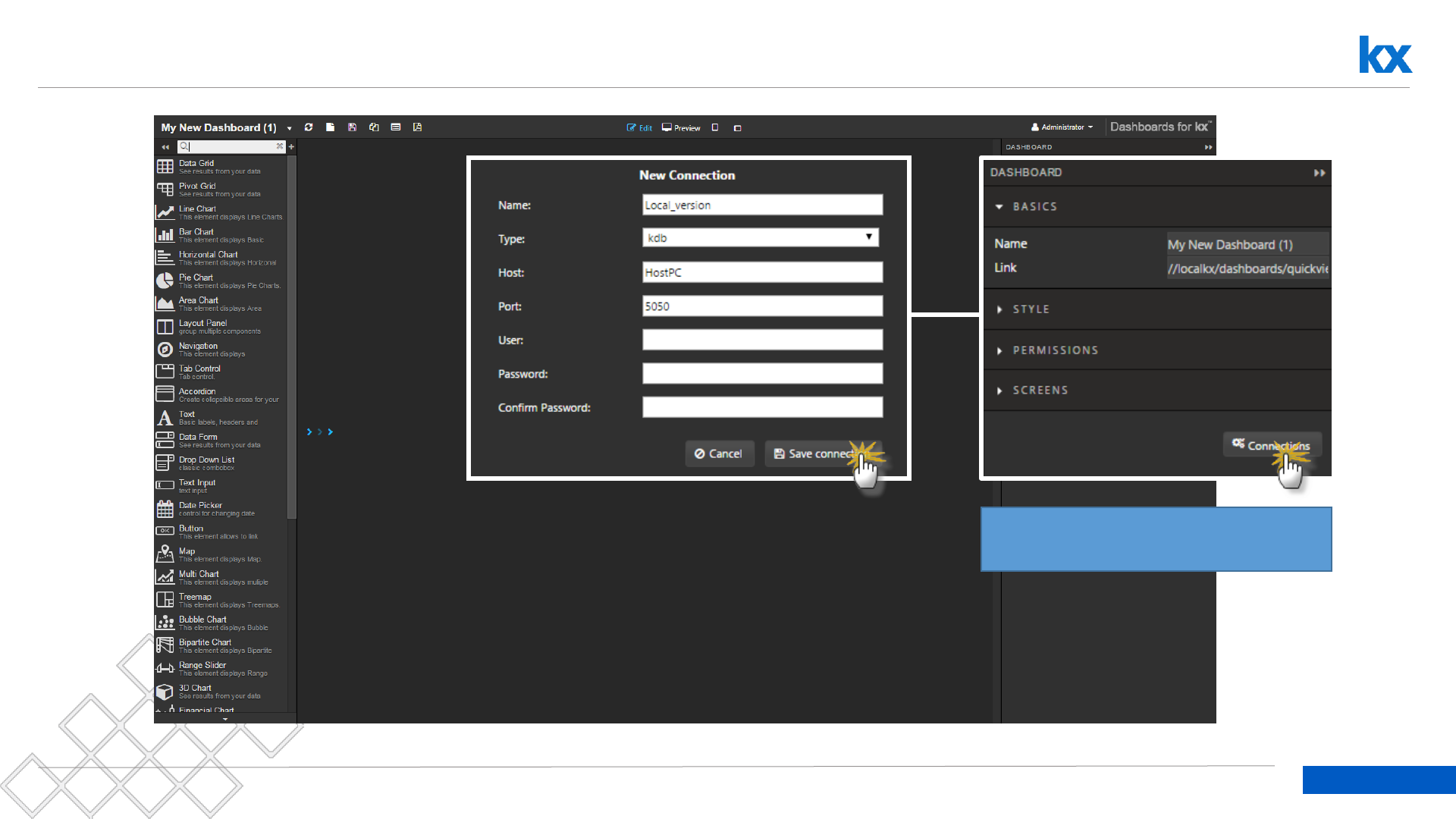Open the My New Dashboard (1) dropdown menu
Screen dimensions: 1456x819
pos(289,128)
